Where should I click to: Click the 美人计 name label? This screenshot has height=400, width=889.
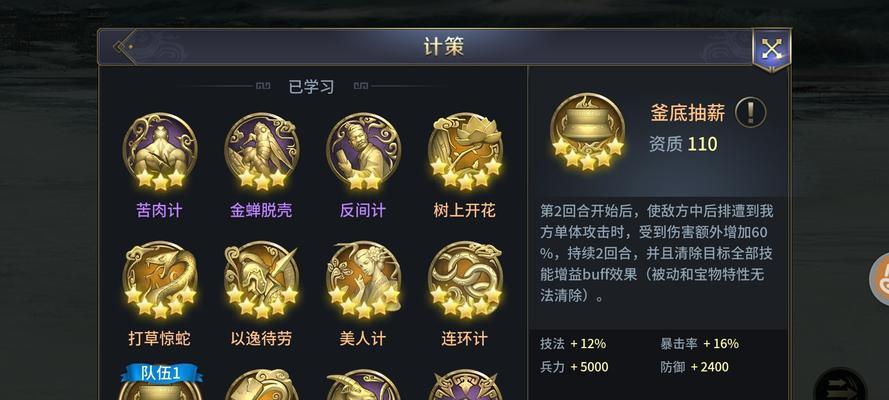click(x=363, y=339)
